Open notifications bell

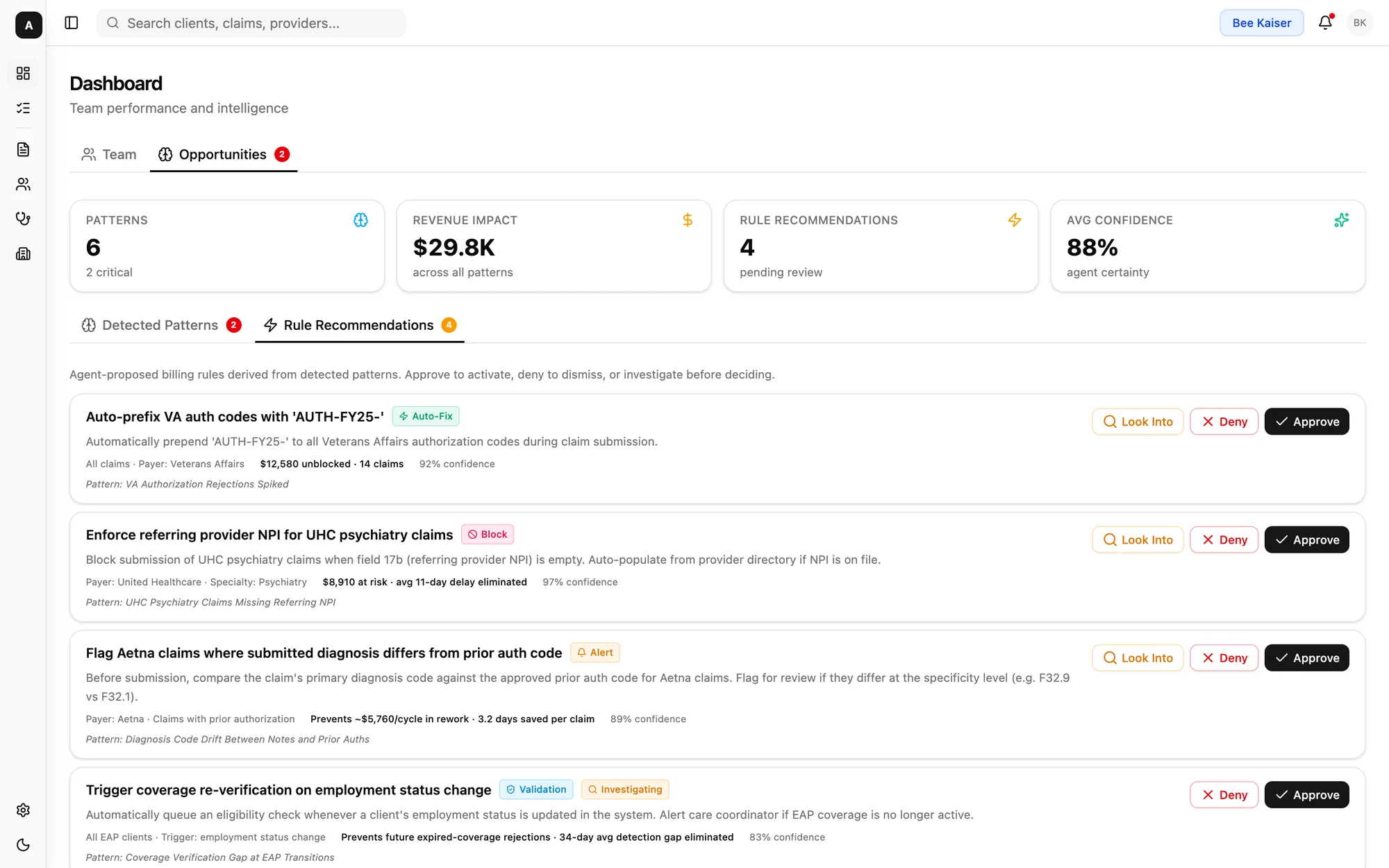tap(1325, 23)
